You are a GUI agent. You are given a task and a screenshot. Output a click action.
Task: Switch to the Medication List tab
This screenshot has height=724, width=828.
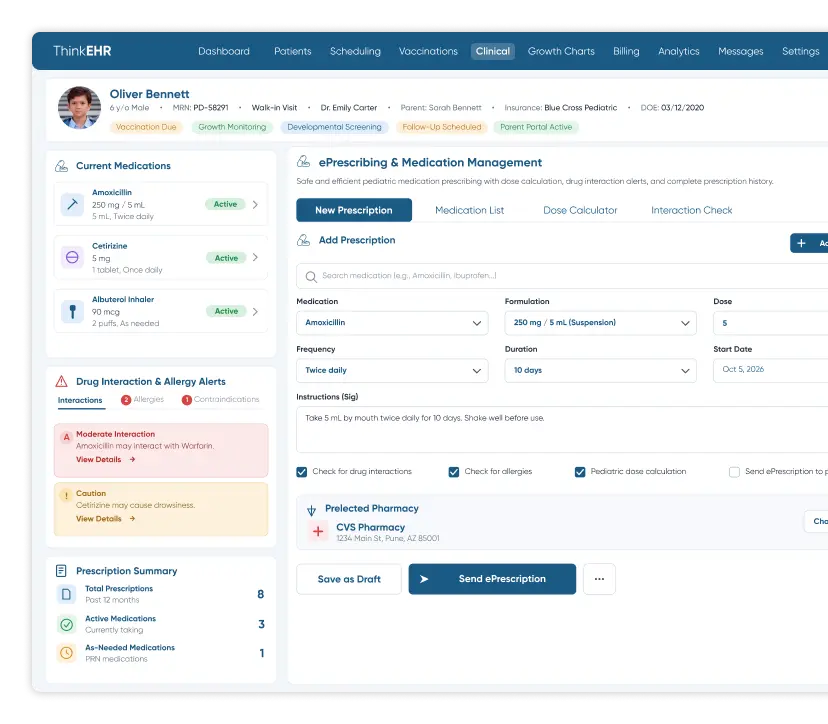click(x=469, y=210)
